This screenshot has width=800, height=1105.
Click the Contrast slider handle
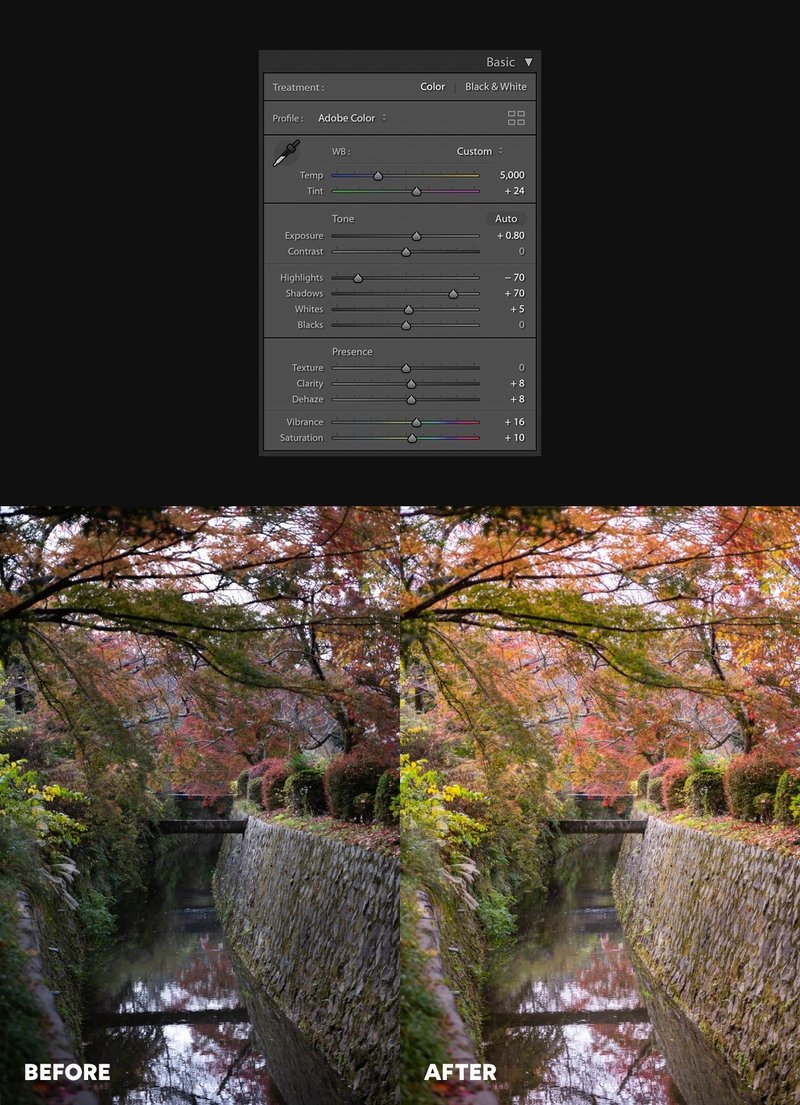pyautogui.click(x=404, y=252)
